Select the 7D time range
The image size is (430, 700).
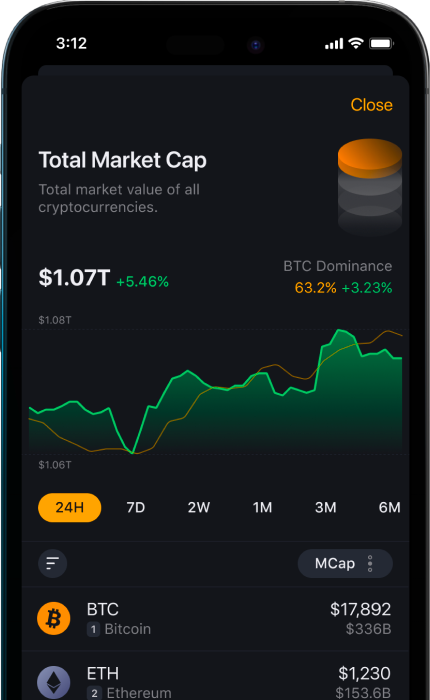pyautogui.click(x=135, y=508)
